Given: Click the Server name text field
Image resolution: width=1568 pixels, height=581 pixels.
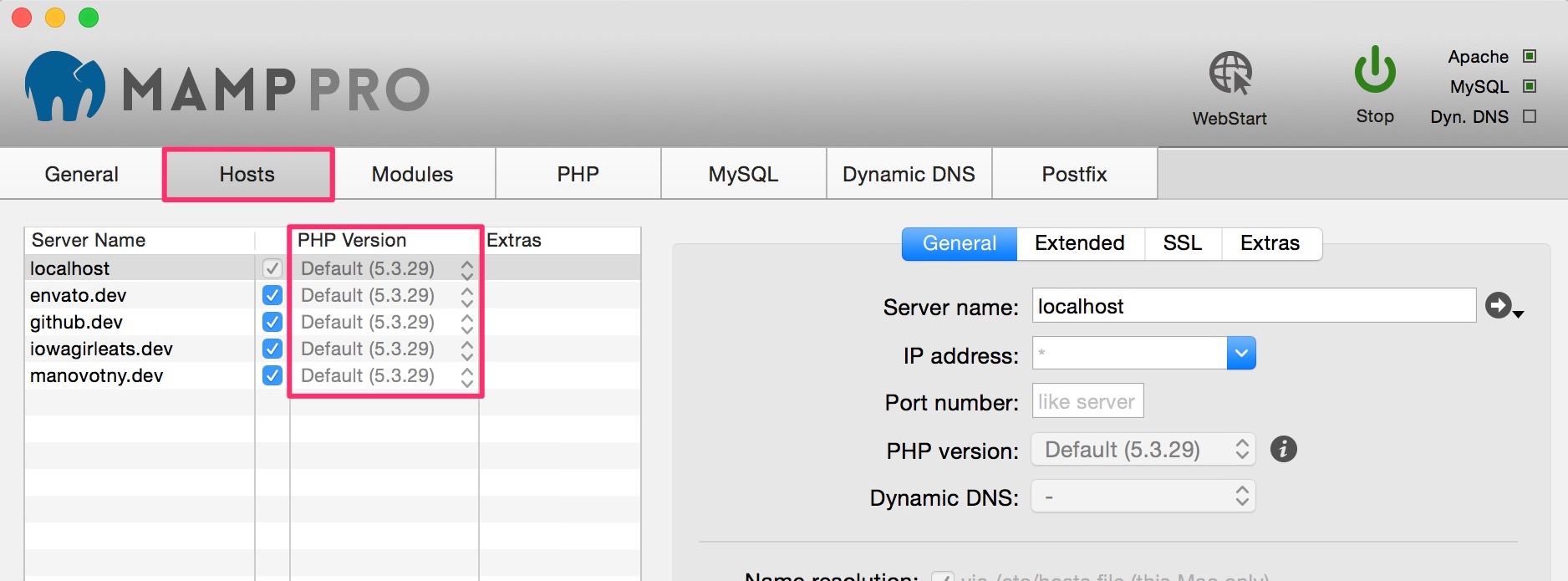Looking at the screenshot, I should pyautogui.click(x=1254, y=306).
